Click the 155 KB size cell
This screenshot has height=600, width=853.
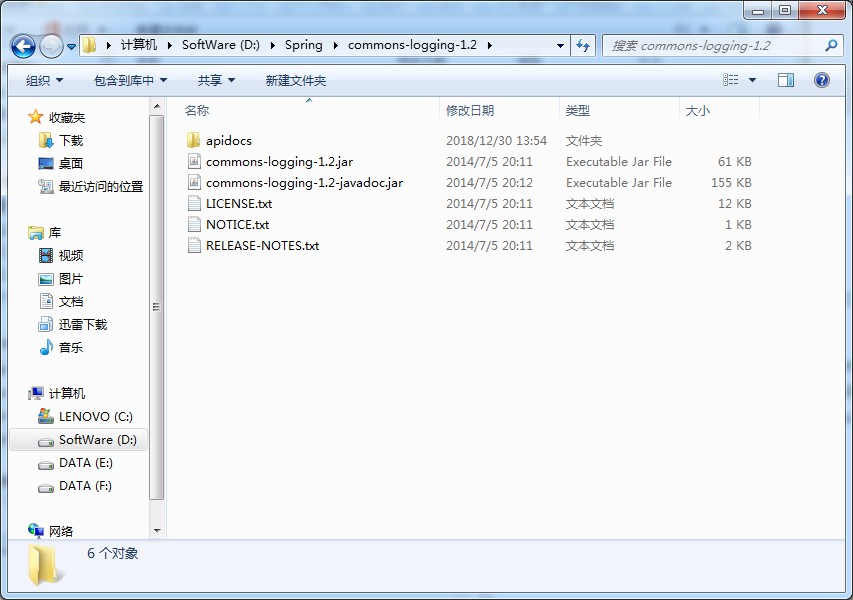point(731,182)
